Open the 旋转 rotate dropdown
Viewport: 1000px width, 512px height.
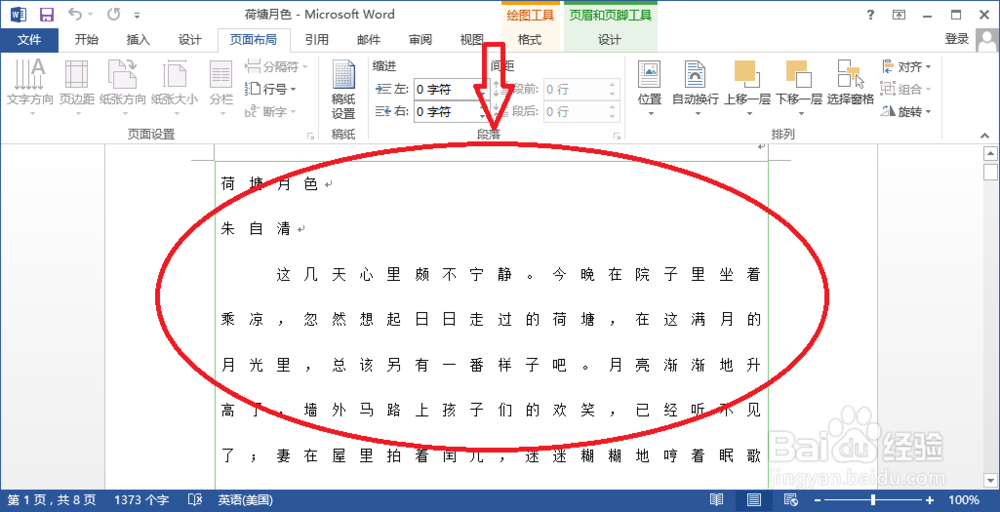[x=906, y=112]
